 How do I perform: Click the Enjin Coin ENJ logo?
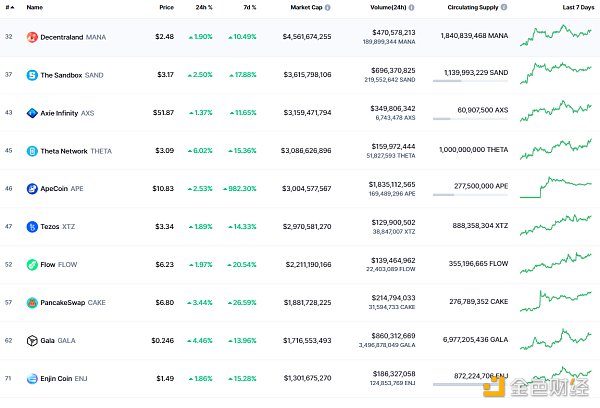click(32, 378)
